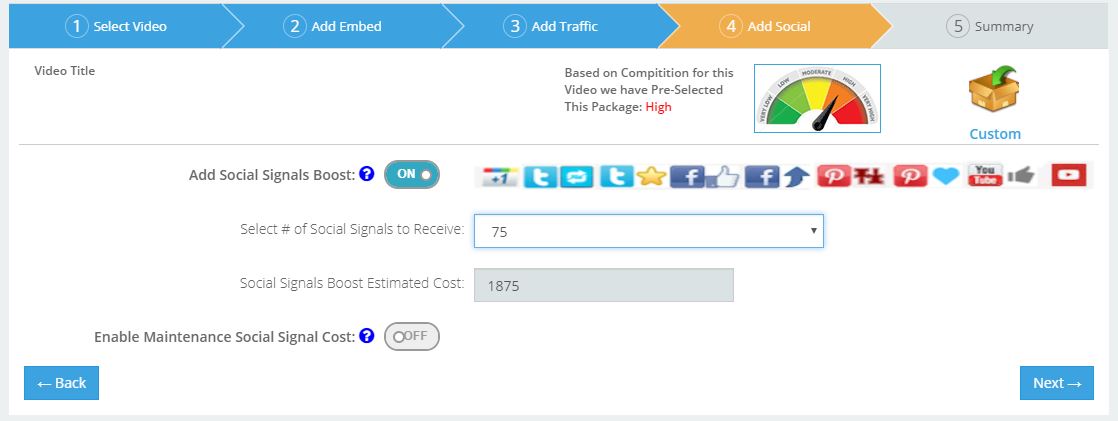Click the Next button
Viewport: 1118px width, 421px height.
[1056, 383]
